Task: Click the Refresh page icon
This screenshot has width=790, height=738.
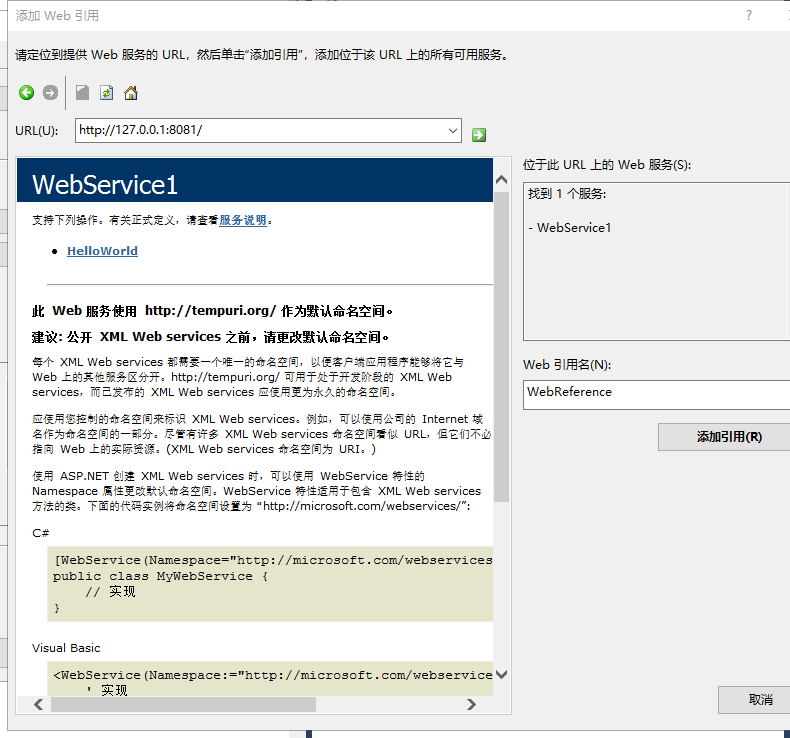Action: coord(106,93)
